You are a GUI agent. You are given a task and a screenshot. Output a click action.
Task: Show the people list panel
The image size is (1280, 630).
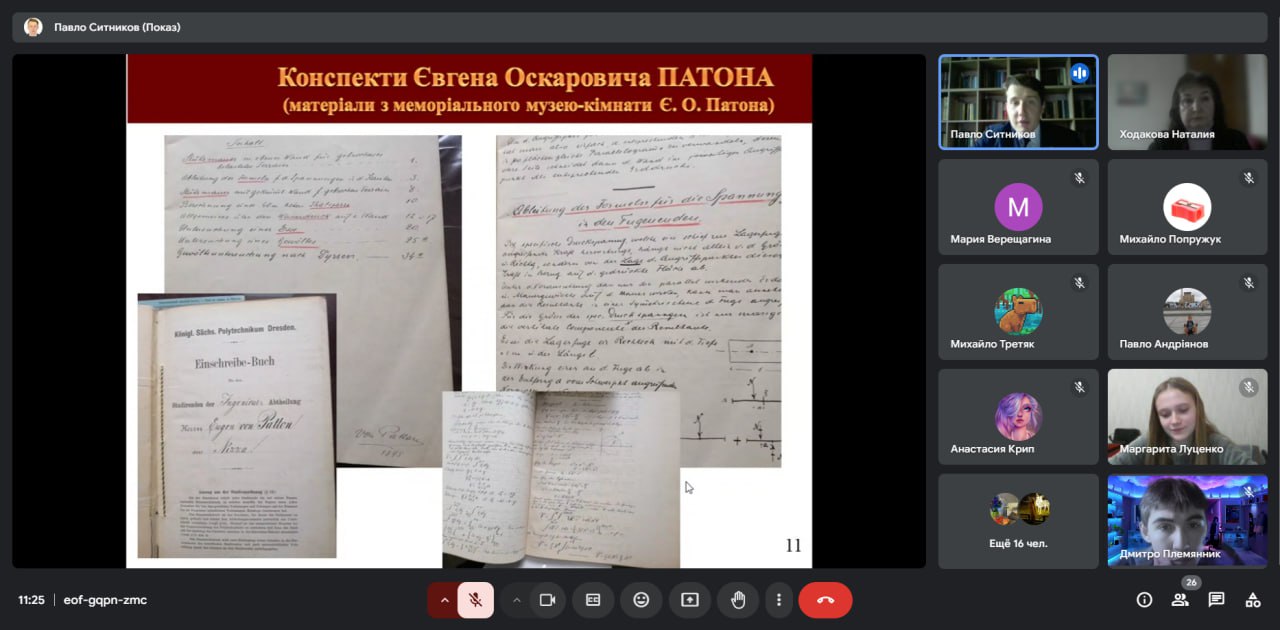(1180, 600)
